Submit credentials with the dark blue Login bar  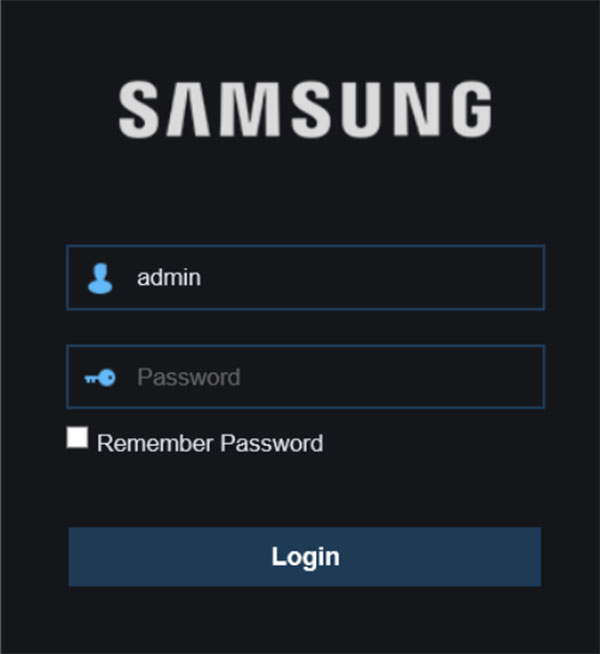[x=305, y=557]
